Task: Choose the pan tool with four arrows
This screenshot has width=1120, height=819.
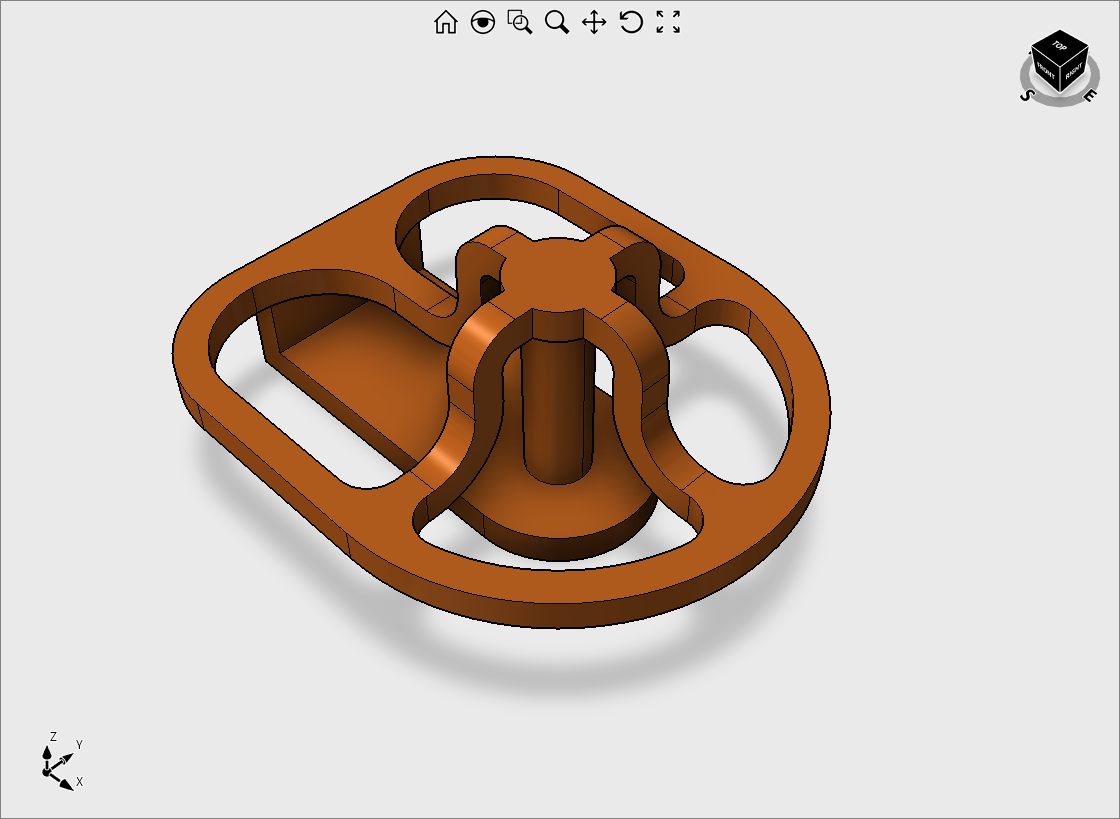Action: point(594,22)
